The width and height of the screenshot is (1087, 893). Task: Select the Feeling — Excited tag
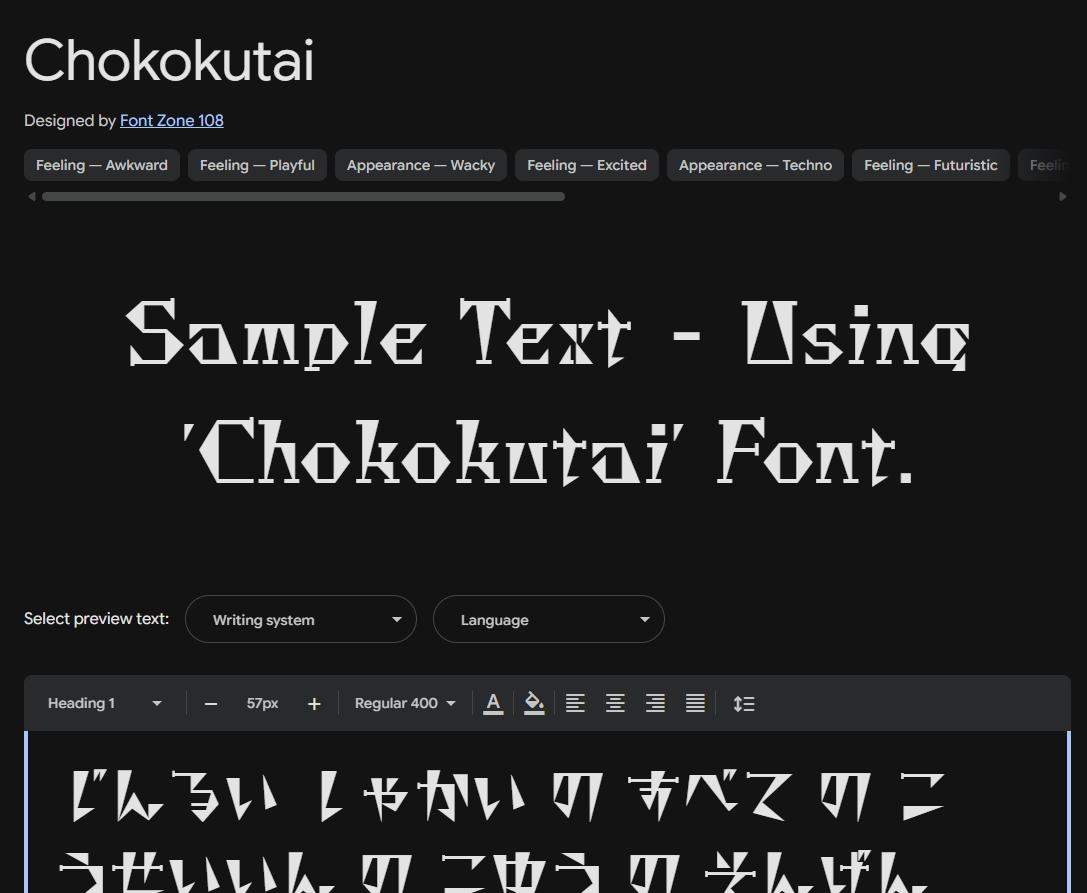click(x=586, y=165)
